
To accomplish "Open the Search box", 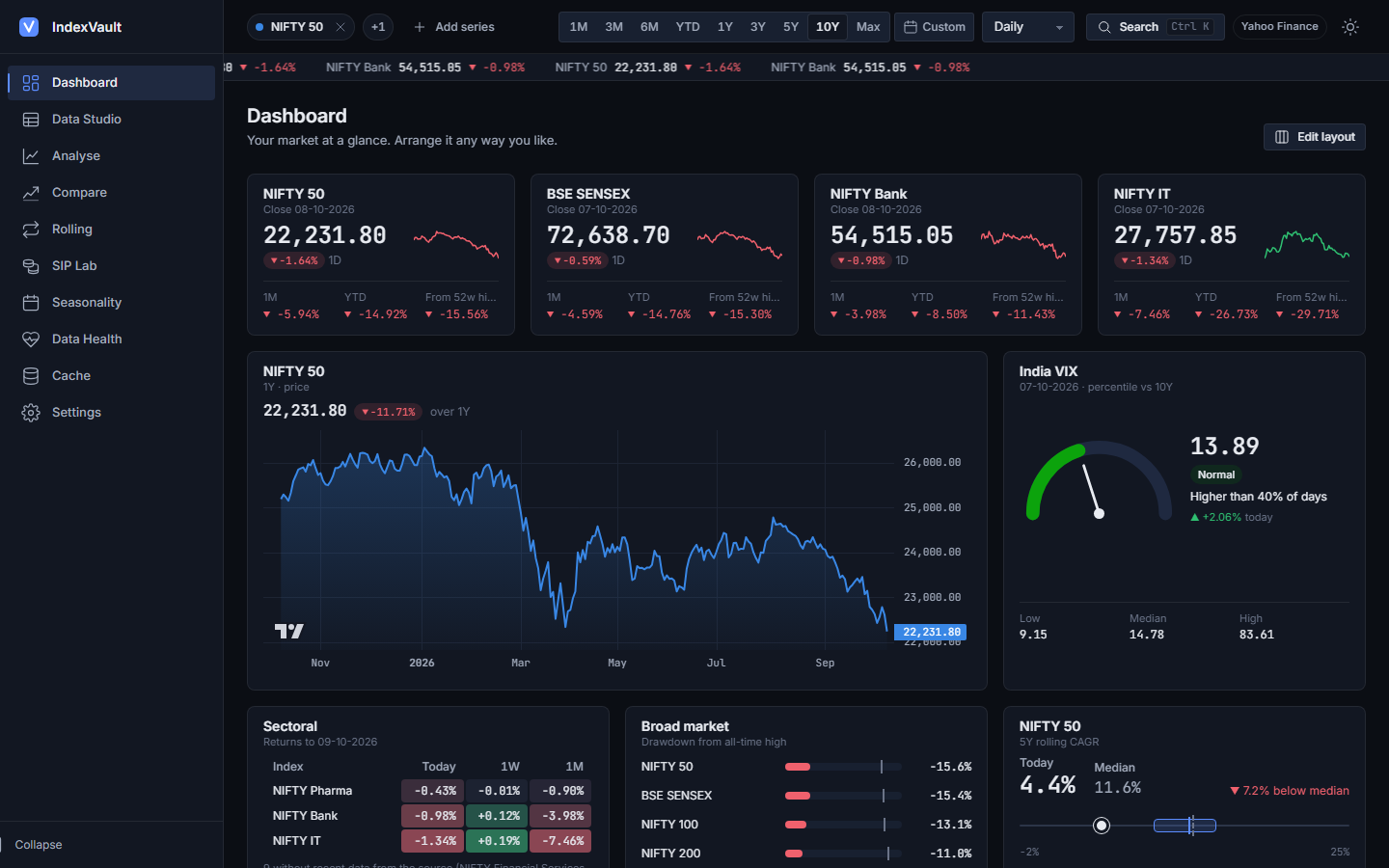I will [1156, 27].
